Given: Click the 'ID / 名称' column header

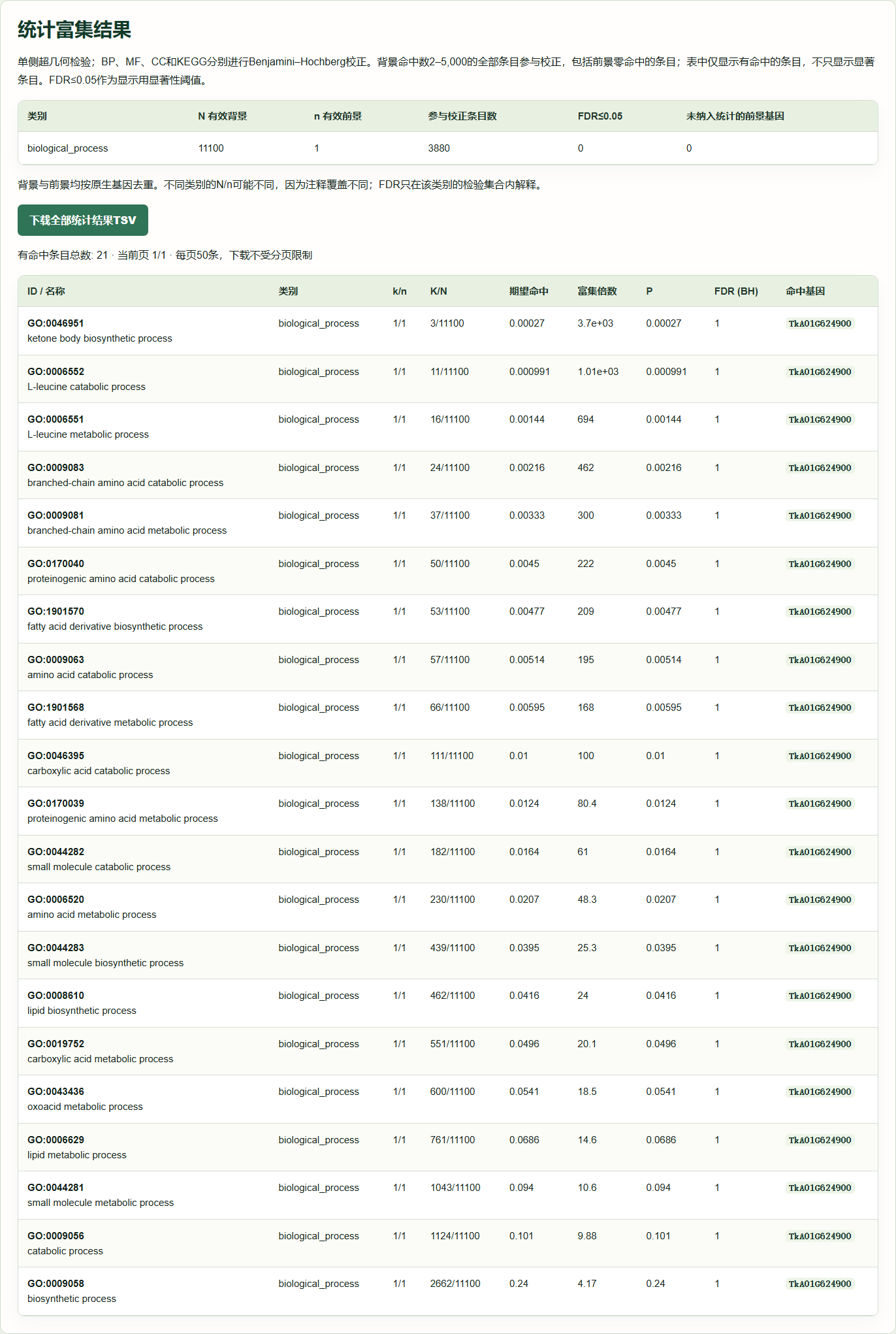Looking at the screenshot, I should pos(46,291).
